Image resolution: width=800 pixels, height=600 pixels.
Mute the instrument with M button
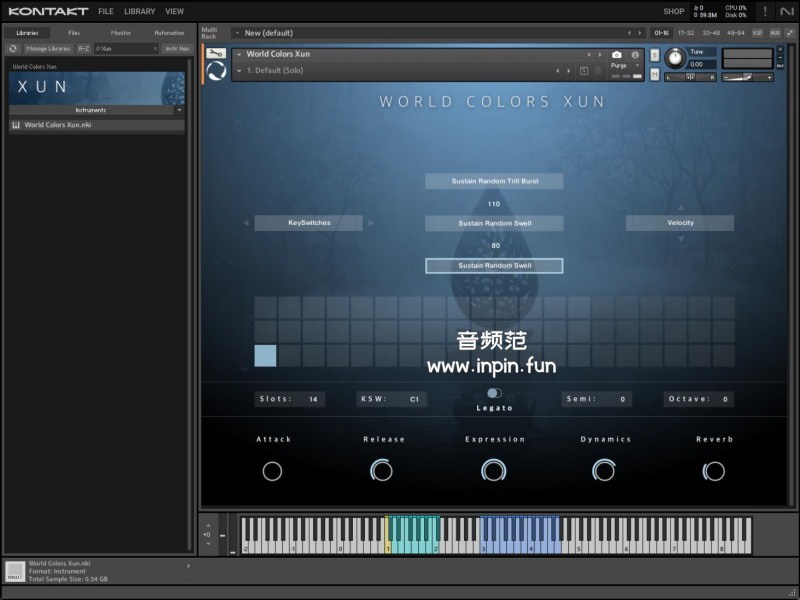point(653,72)
